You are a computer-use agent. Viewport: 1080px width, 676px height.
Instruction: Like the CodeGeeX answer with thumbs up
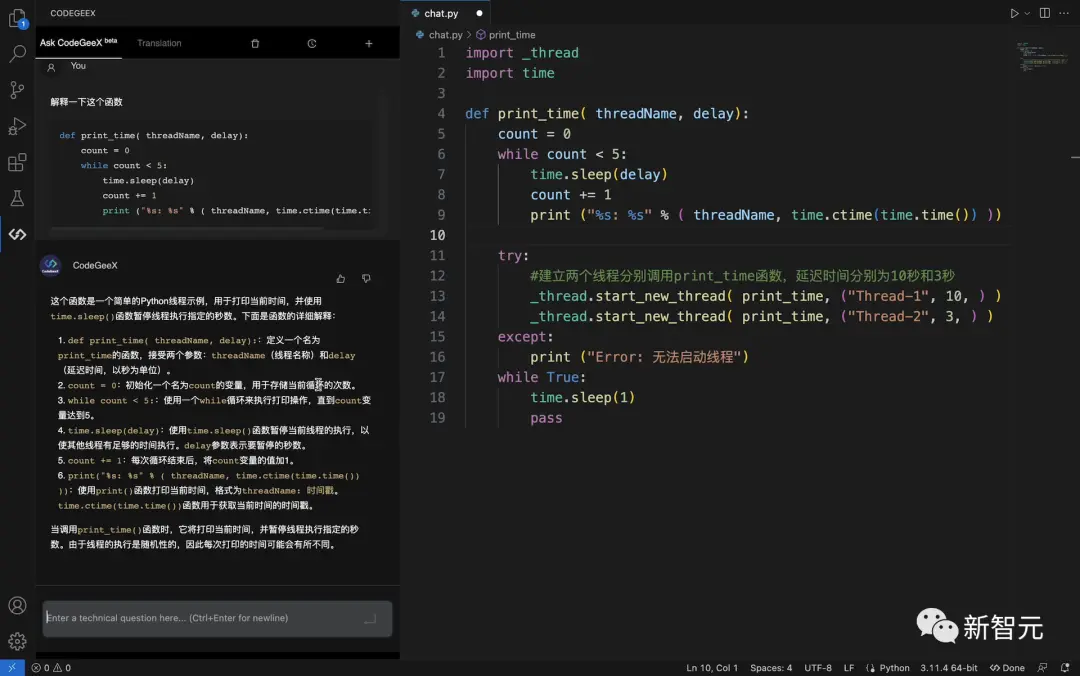point(340,278)
